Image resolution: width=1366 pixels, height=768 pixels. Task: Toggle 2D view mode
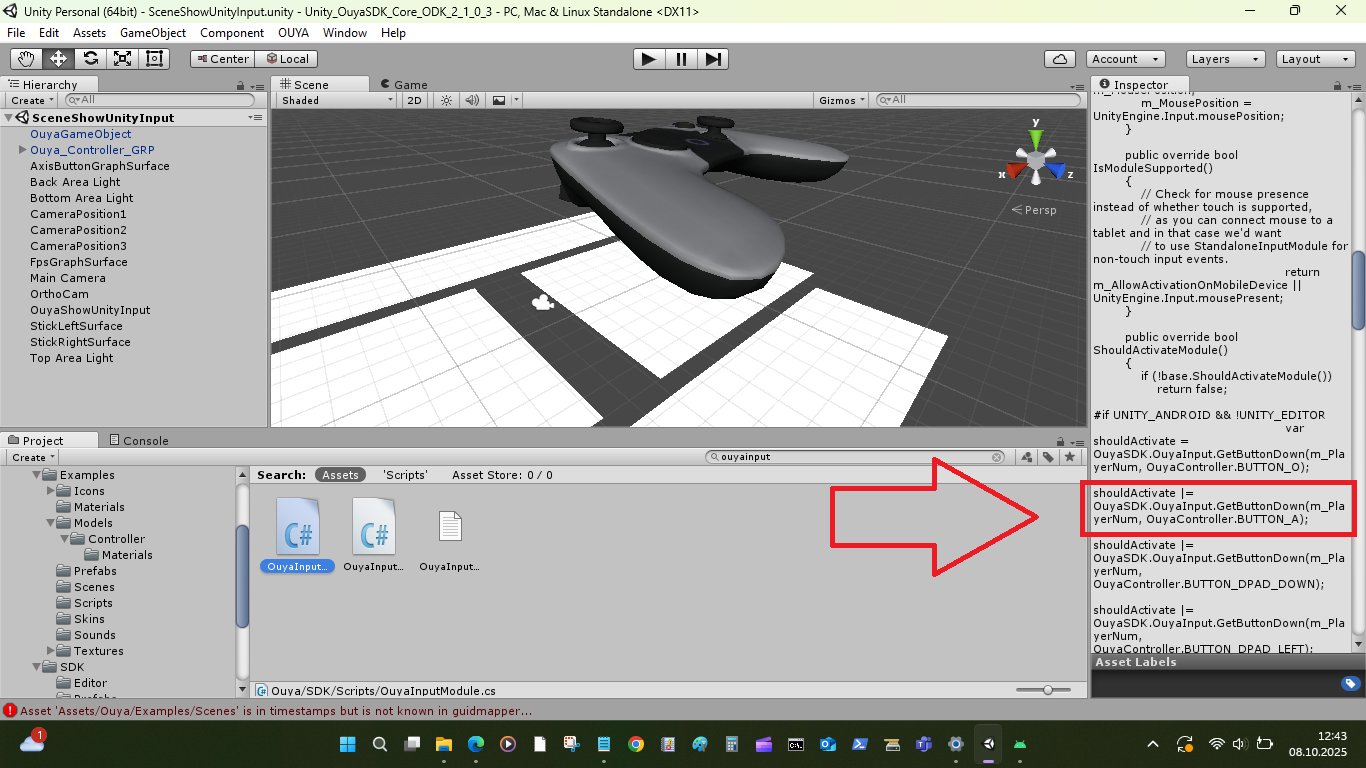414,100
